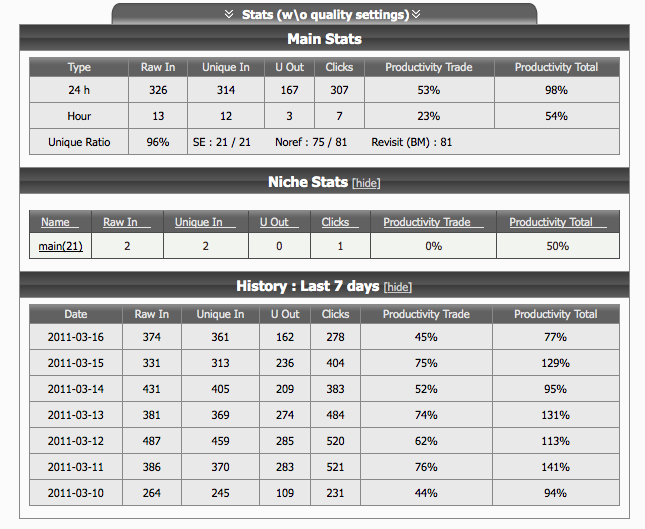This screenshot has width=645, height=529.
Task: Click the Main Stats section header
Action: click(x=324, y=39)
